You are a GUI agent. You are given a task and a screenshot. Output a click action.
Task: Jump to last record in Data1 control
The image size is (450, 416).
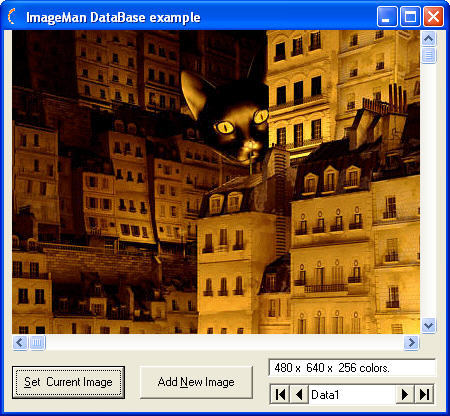click(424, 395)
